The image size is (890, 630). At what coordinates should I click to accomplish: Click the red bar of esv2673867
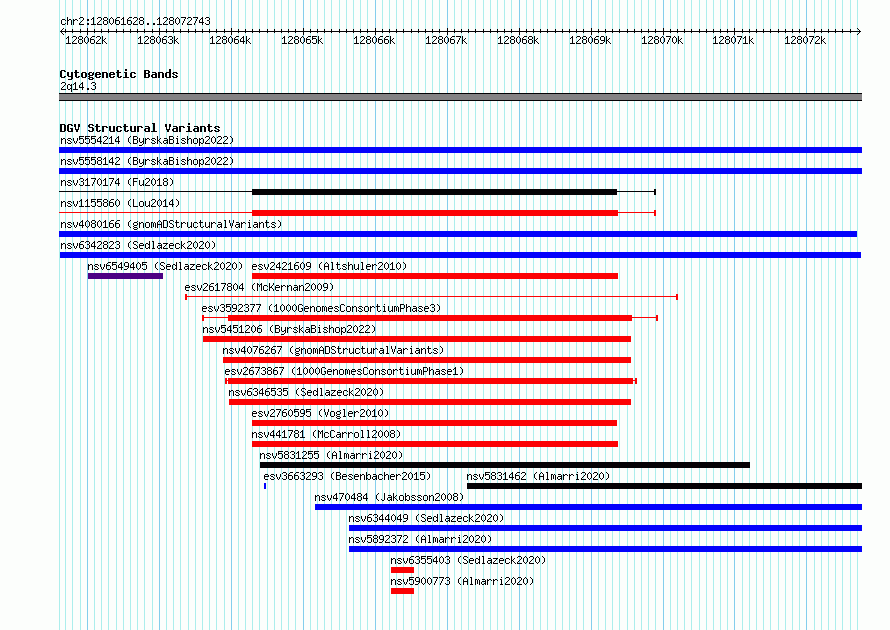click(x=430, y=381)
